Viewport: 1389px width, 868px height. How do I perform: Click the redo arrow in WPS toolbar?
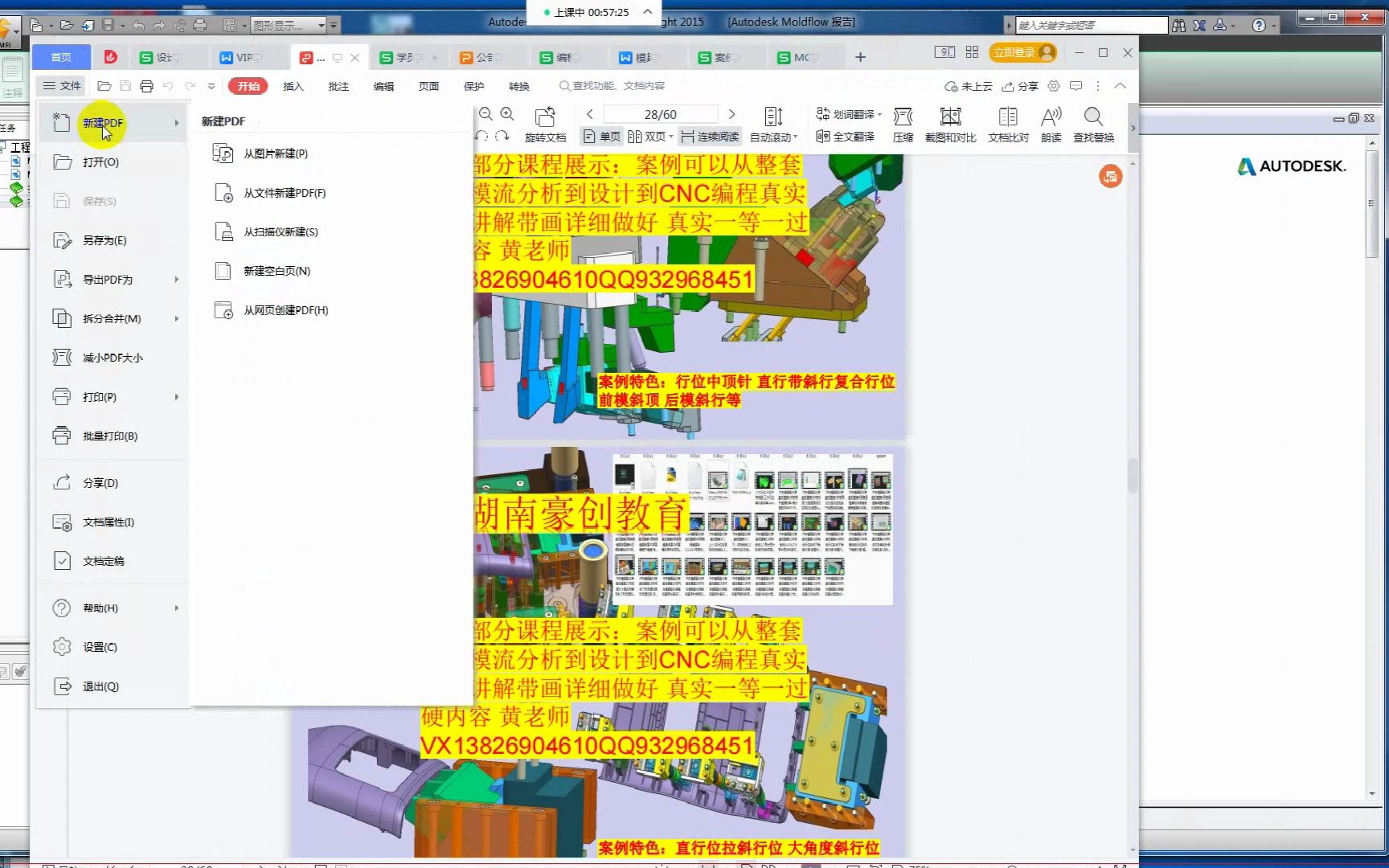pos(190,86)
